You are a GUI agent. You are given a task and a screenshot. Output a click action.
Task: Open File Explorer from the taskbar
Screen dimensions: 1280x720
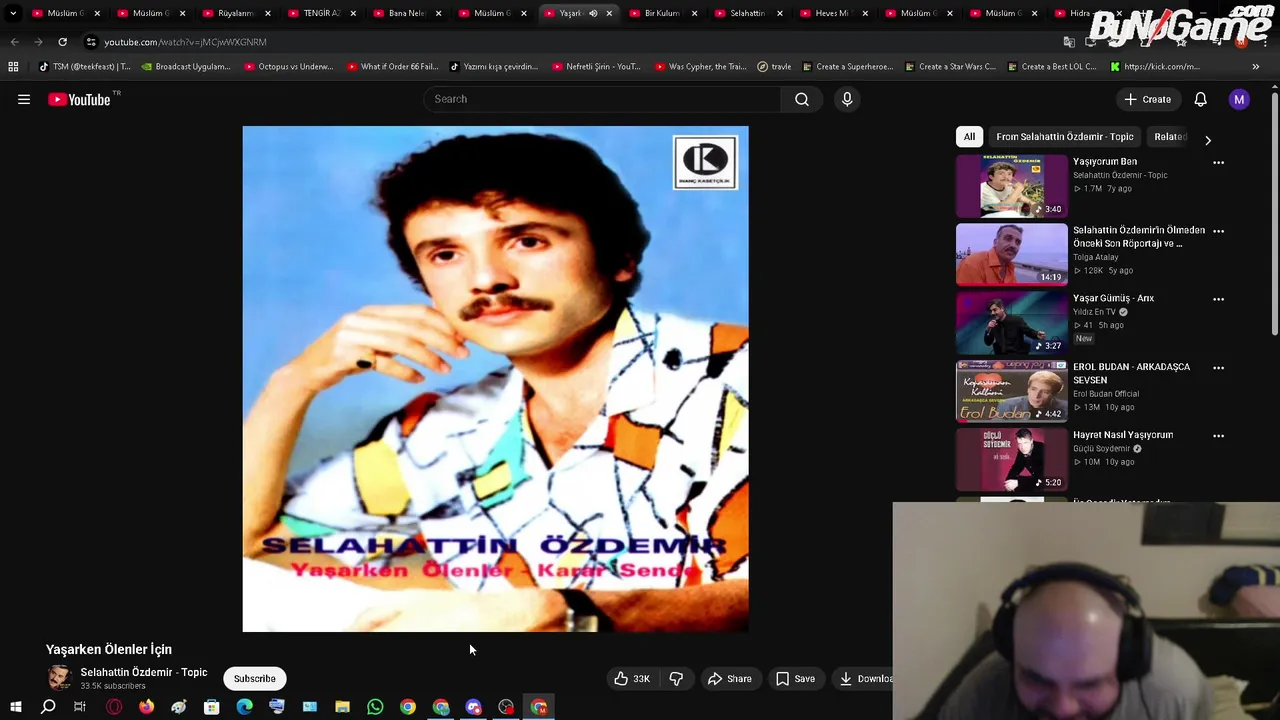(x=342, y=707)
